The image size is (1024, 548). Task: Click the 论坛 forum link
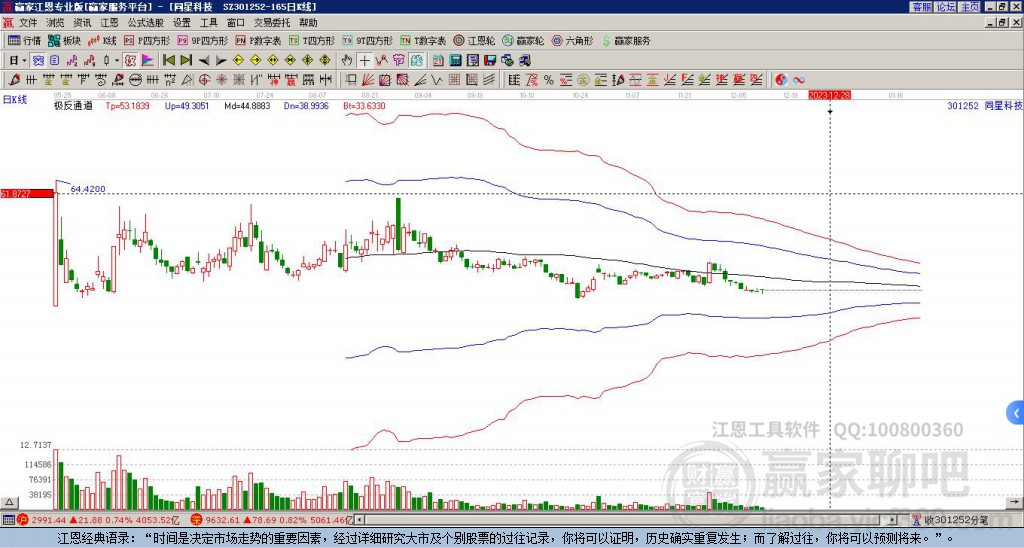946,7
